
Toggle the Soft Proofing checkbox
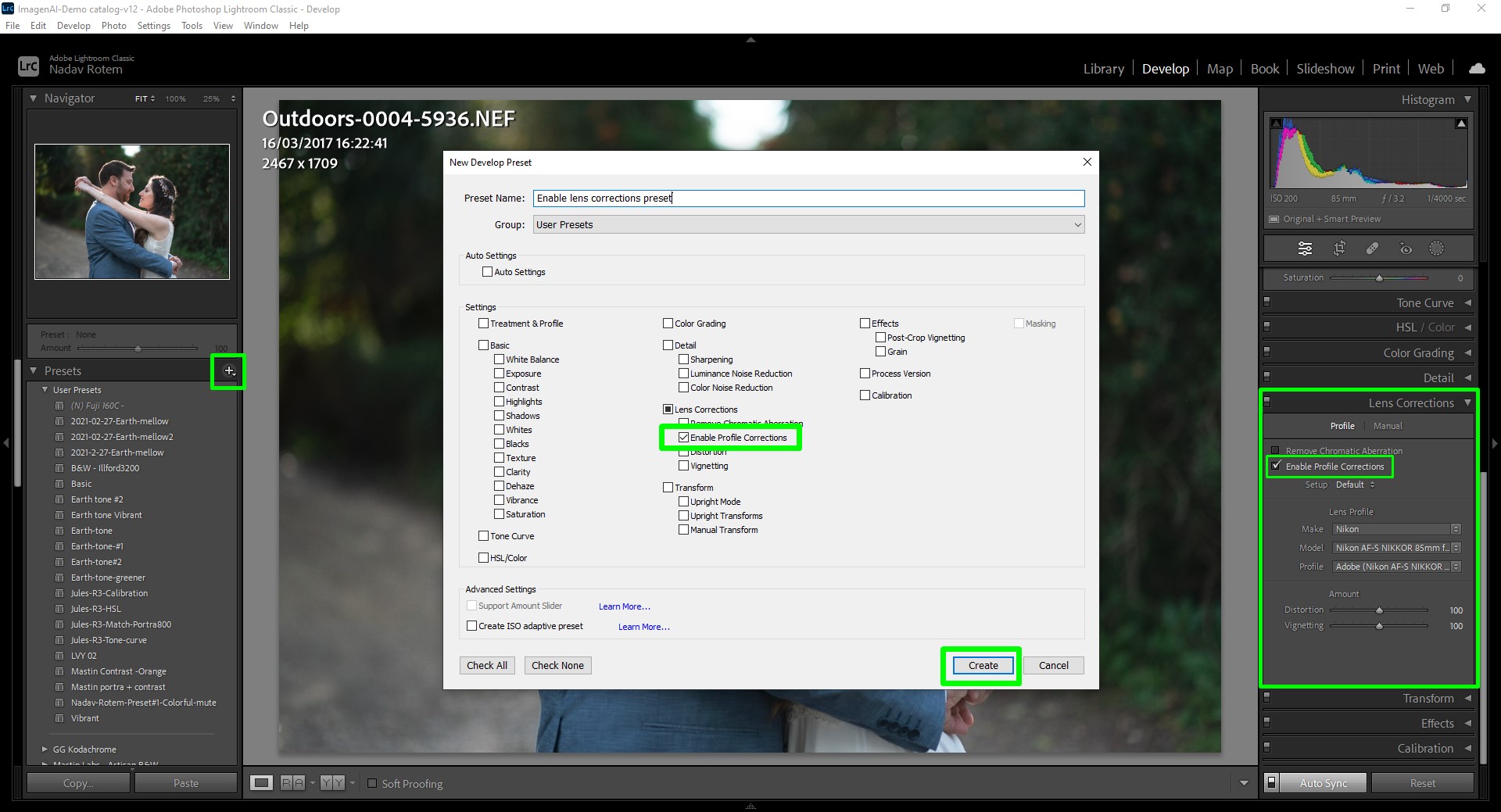tap(372, 783)
